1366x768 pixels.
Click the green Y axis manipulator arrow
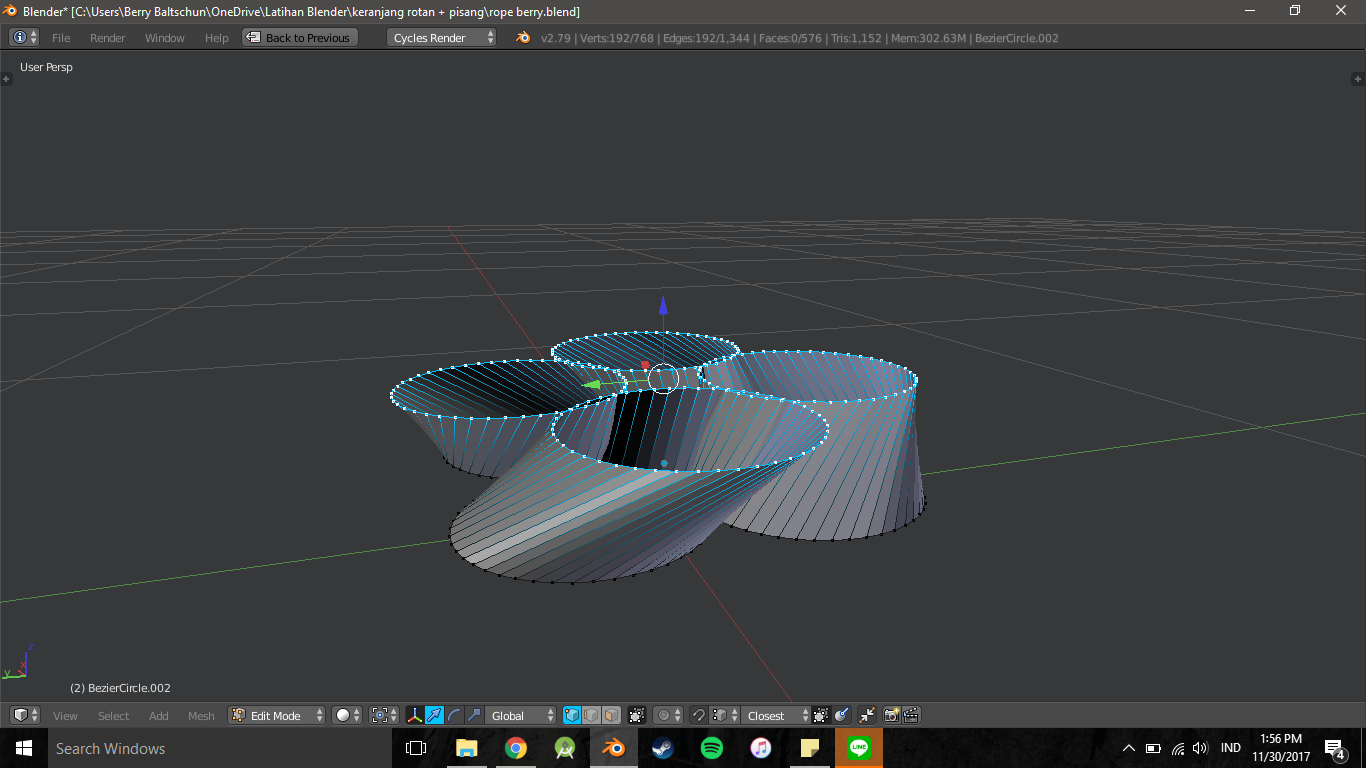[593, 383]
